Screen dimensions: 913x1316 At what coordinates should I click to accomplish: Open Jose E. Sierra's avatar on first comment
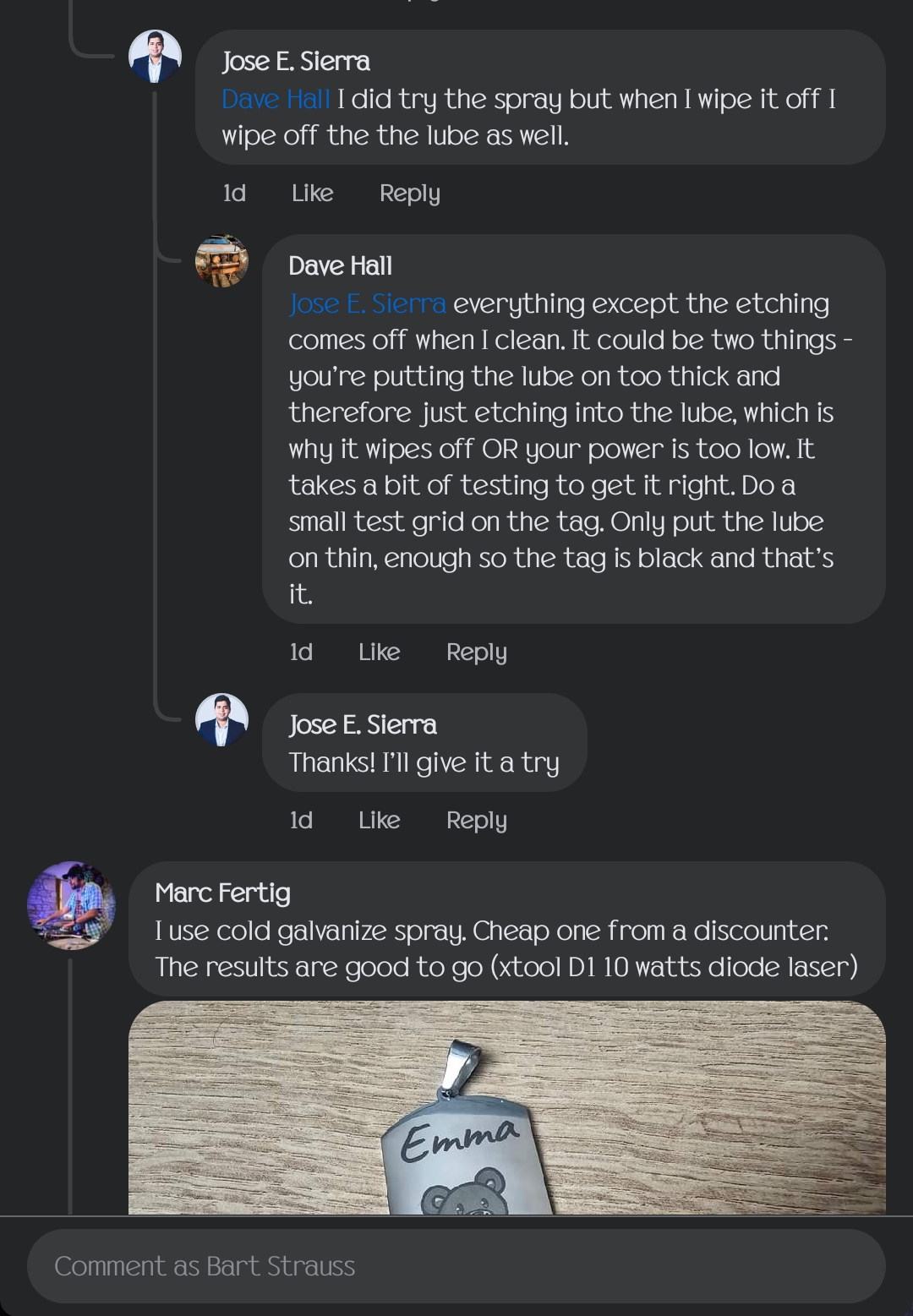(155, 57)
